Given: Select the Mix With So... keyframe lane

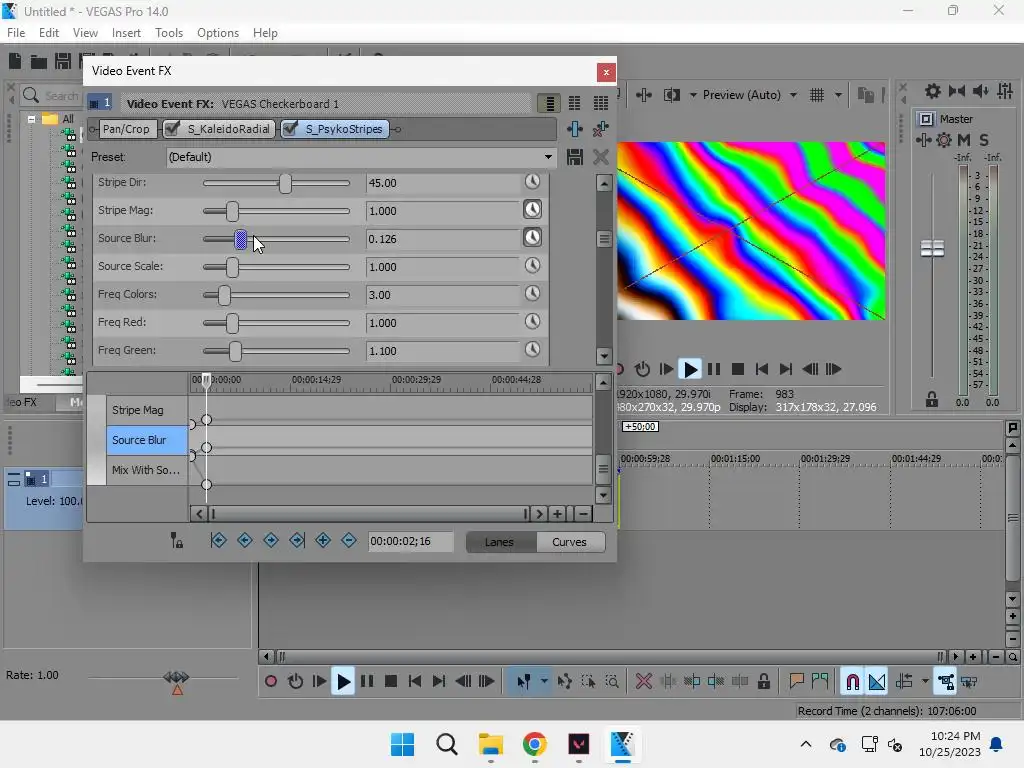Looking at the screenshot, I should 147,470.
